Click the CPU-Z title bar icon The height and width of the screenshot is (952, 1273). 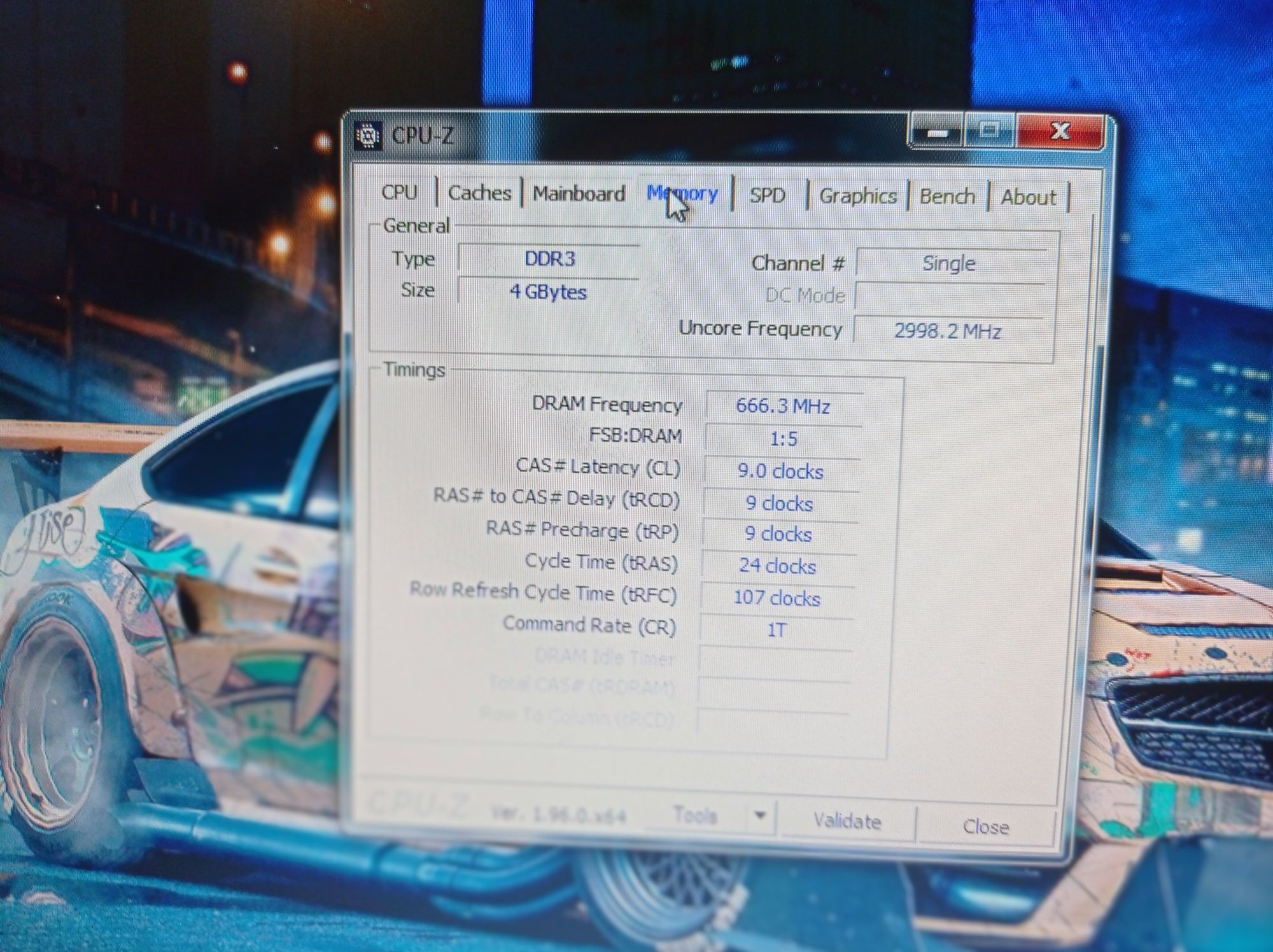(x=368, y=136)
